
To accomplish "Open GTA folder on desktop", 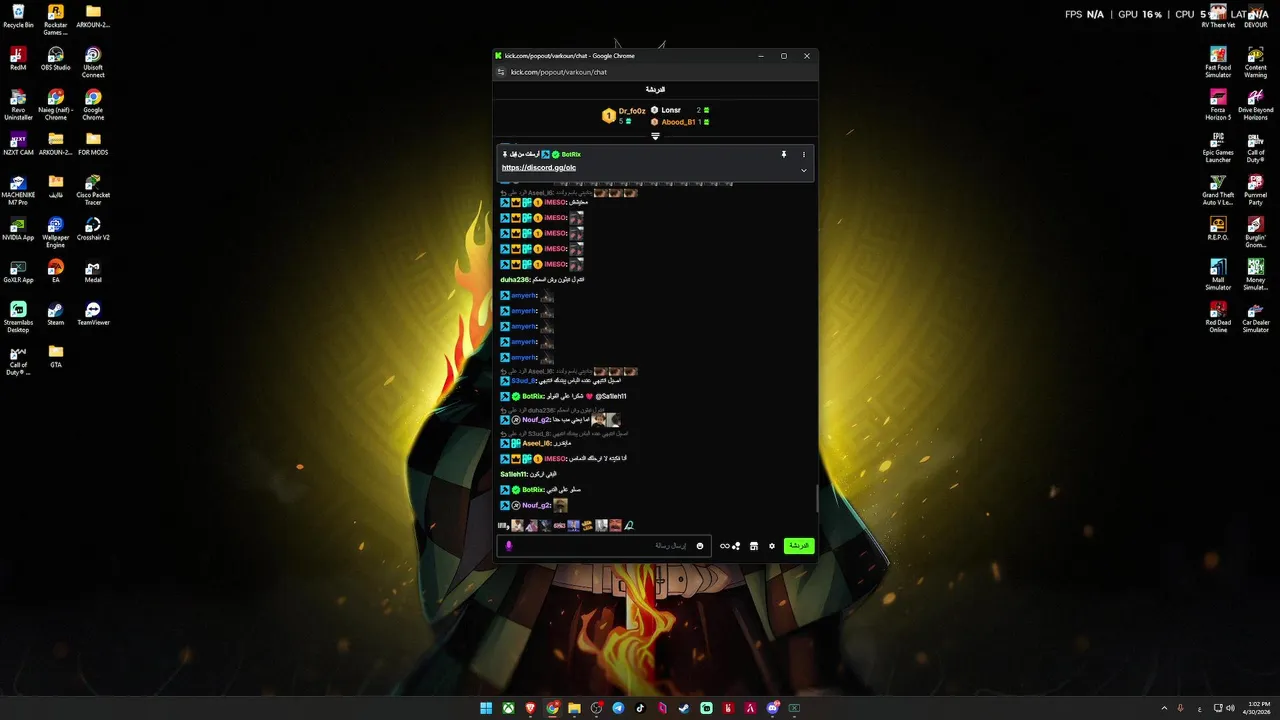I will pyautogui.click(x=56, y=357).
